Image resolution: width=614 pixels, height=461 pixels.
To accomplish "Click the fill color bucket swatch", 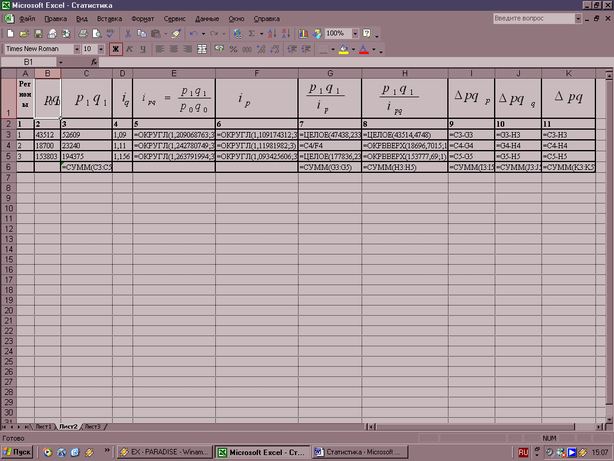I will coord(342,48).
